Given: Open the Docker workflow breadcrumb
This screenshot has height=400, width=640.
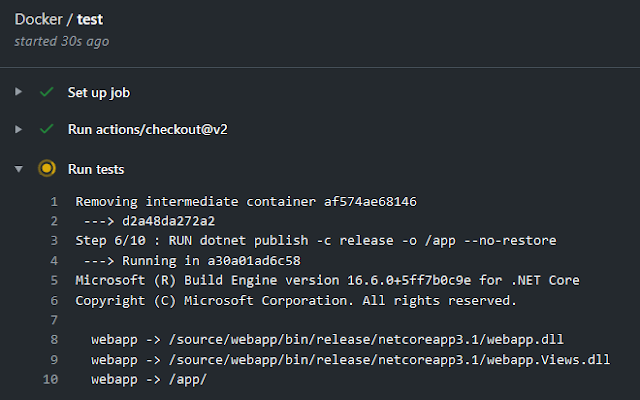Looking at the screenshot, I should coord(36,19).
